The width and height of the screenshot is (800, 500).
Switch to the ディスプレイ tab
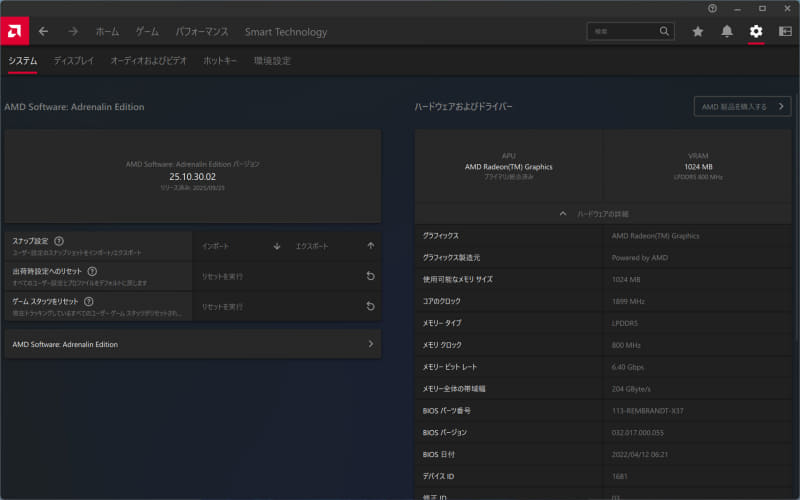[74, 61]
